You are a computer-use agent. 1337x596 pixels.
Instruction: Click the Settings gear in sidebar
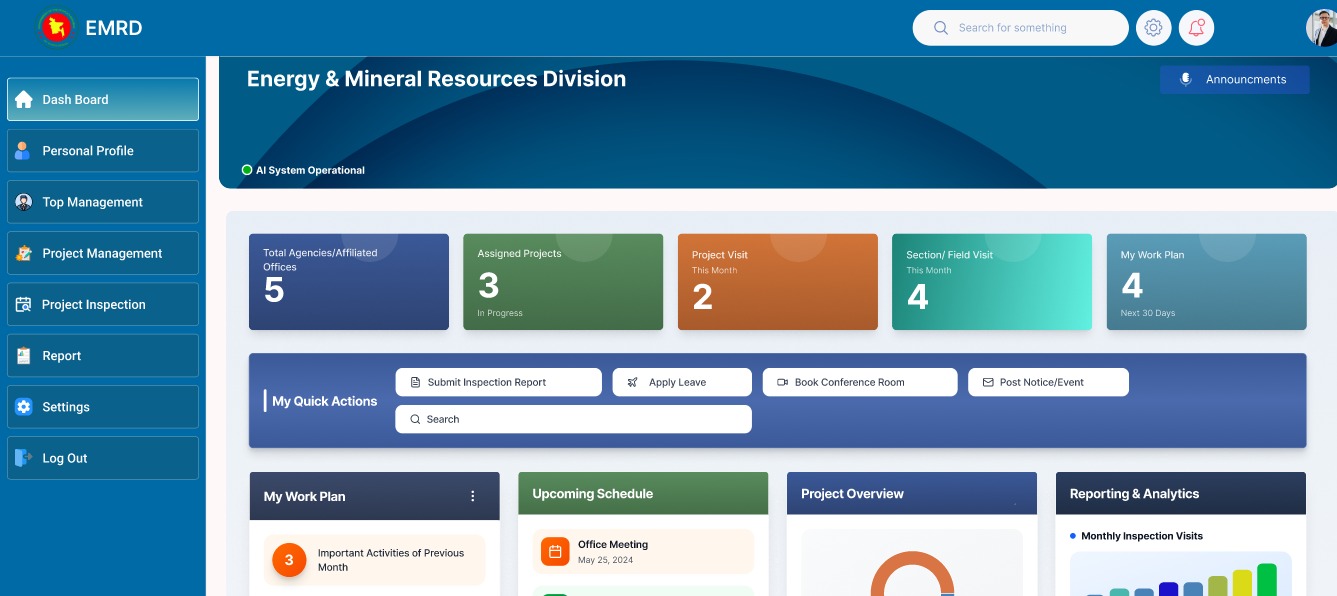23,407
